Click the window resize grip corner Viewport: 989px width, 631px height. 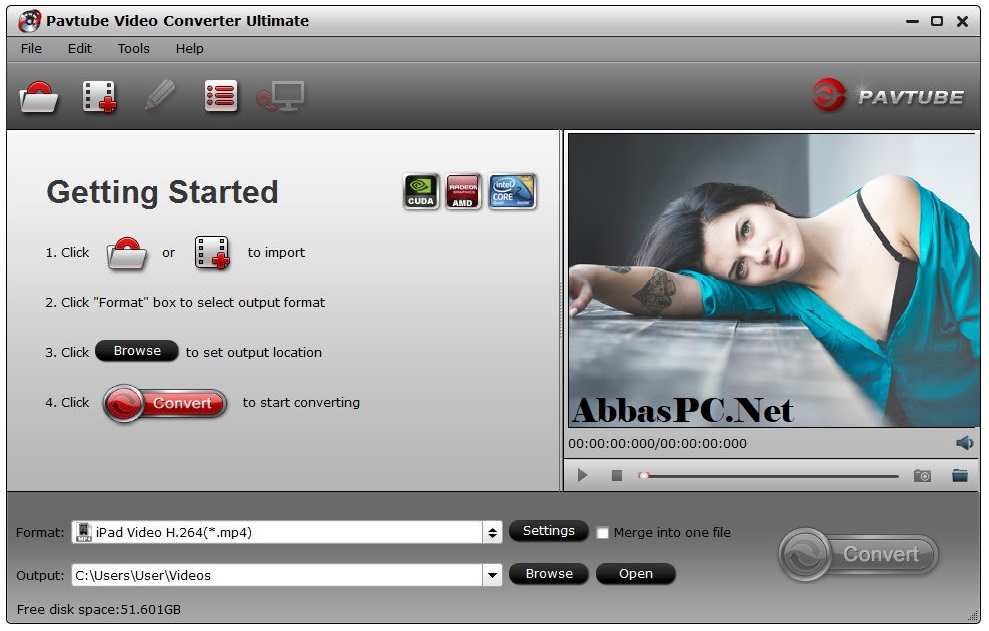[973, 616]
